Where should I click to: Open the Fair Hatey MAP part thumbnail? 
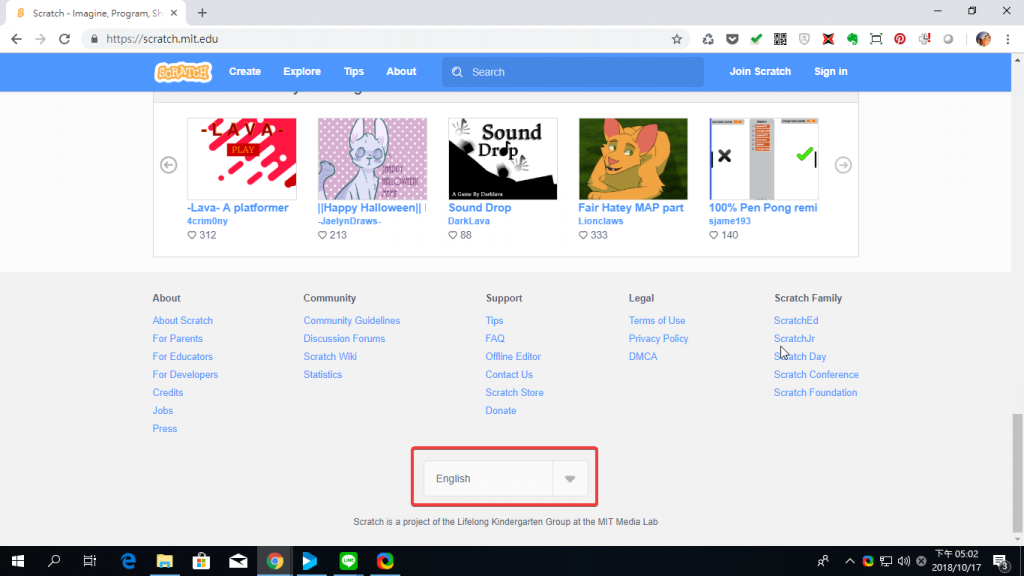click(633, 159)
